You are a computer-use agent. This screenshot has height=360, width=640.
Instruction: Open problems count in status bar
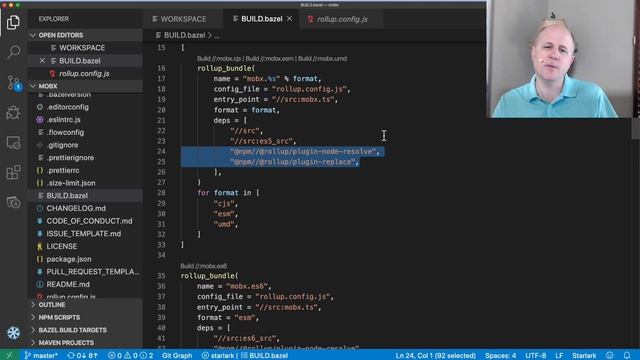[131, 356]
